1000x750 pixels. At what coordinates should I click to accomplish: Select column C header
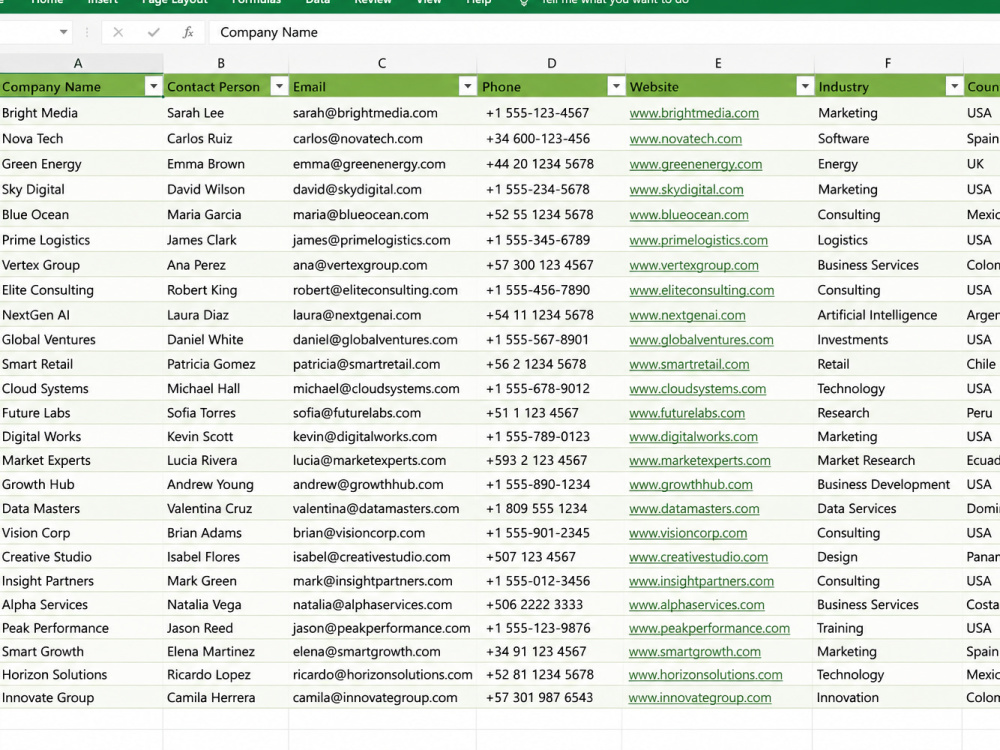[x=382, y=63]
